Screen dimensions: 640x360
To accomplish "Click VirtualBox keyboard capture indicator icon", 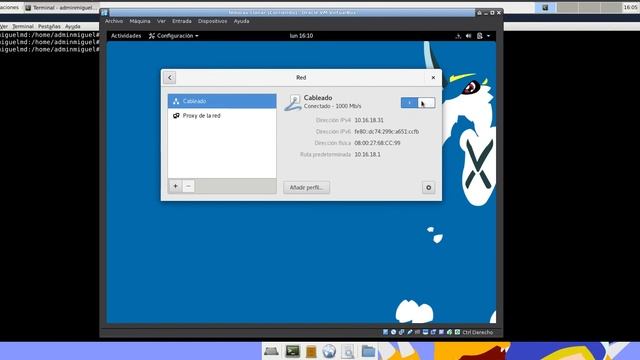I will coord(458,332).
